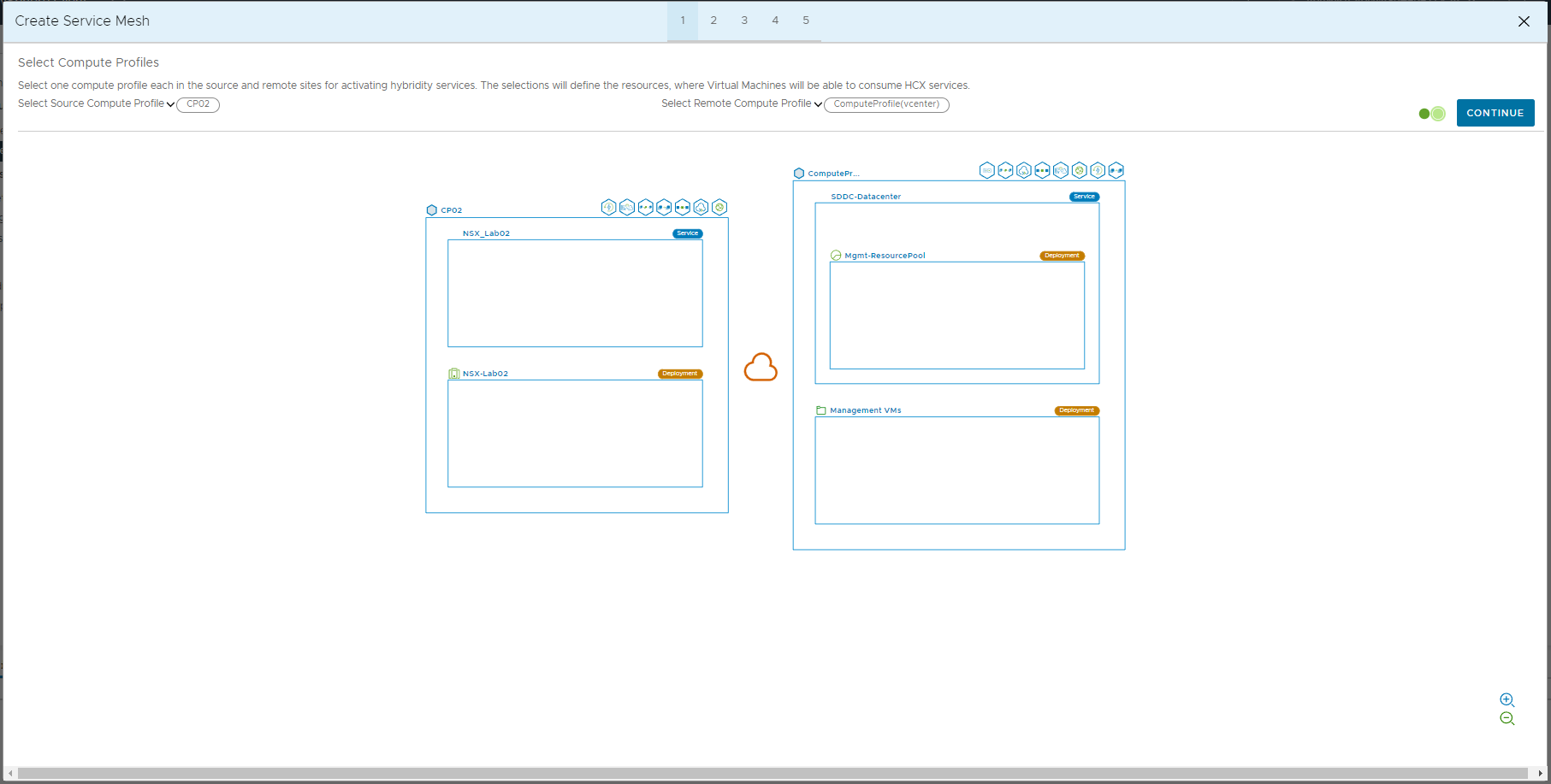Screen dimensions: 1551x784
Task: Go to wizard step 4
Action: coord(775,21)
